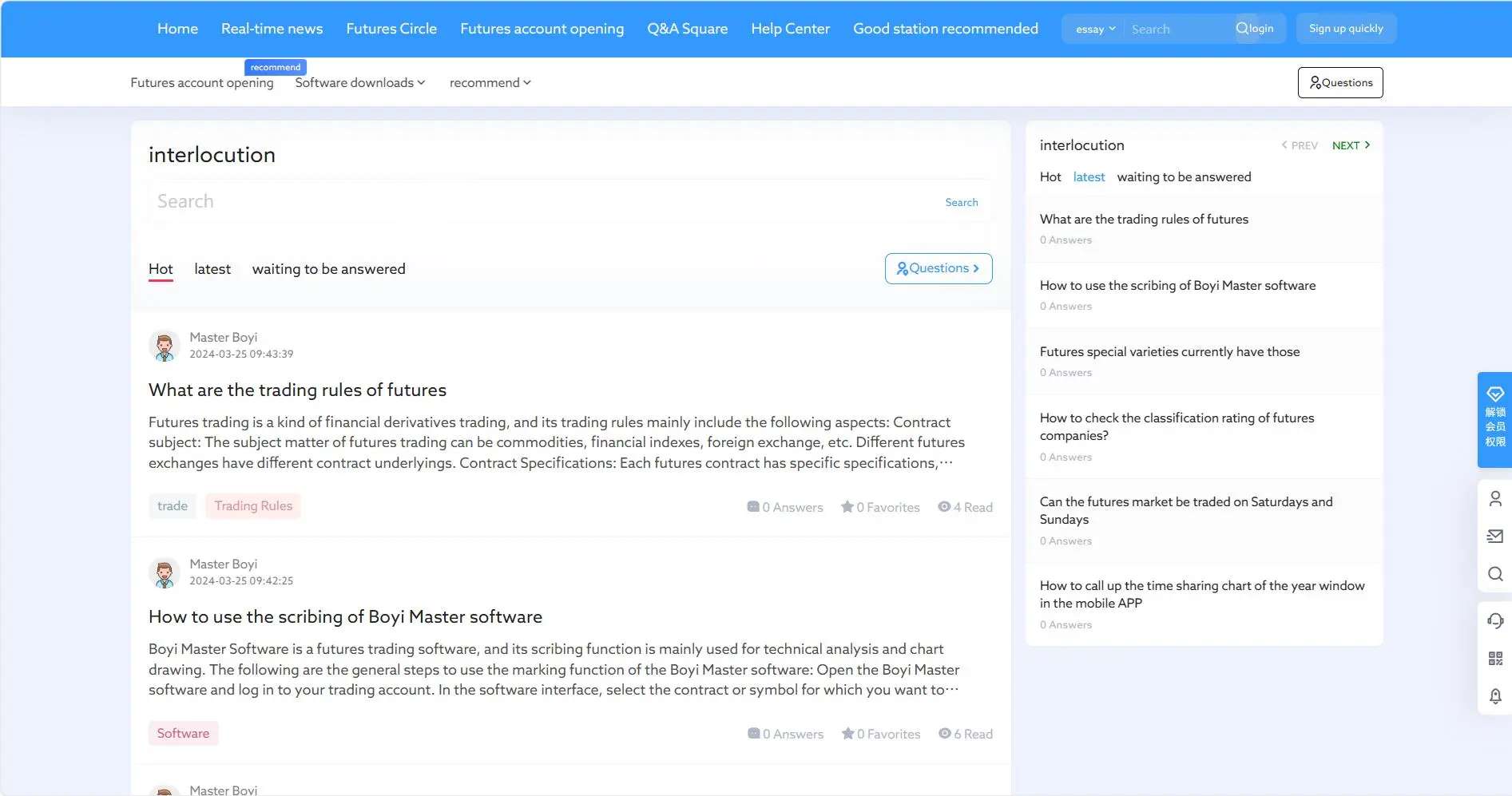Show the QR code icon in sidebar
This screenshot has height=796, width=1512.
click(1495, 659)
